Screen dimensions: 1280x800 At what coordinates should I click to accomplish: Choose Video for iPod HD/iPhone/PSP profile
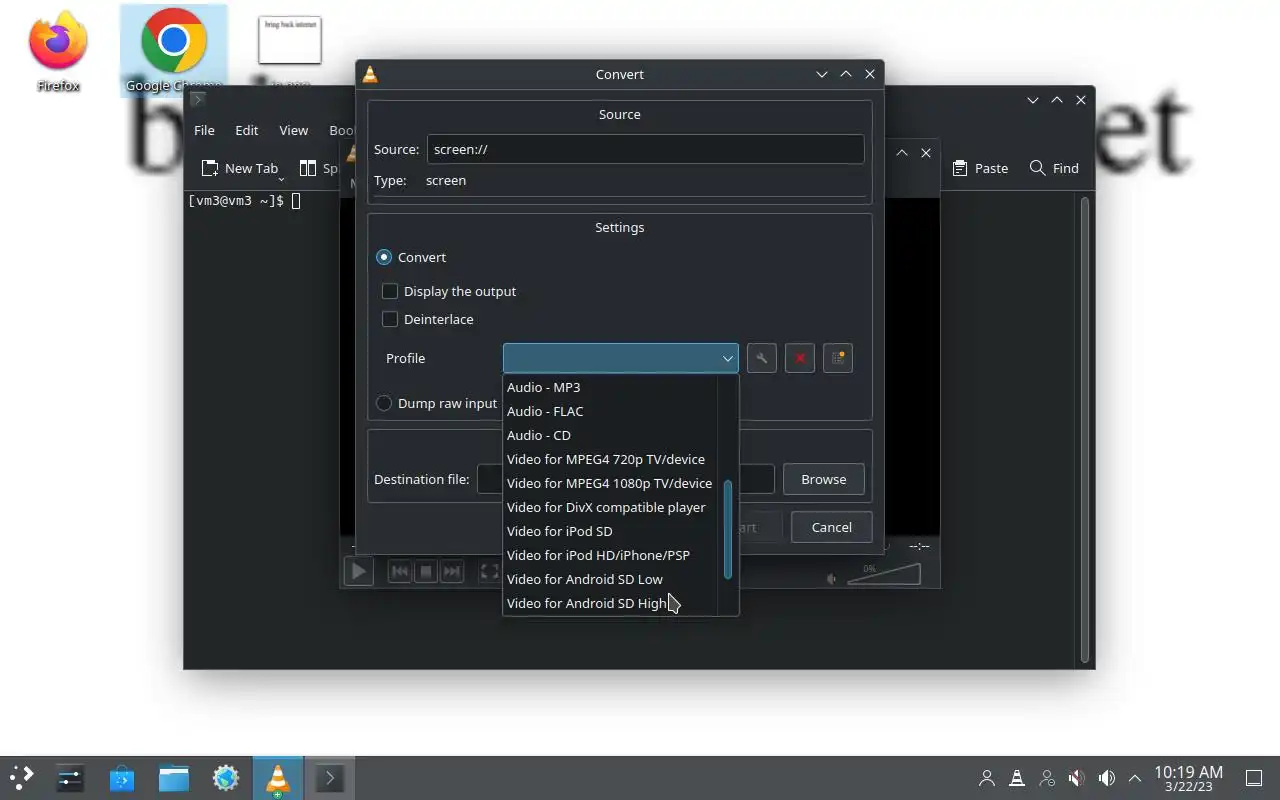[x=611, y=555]
